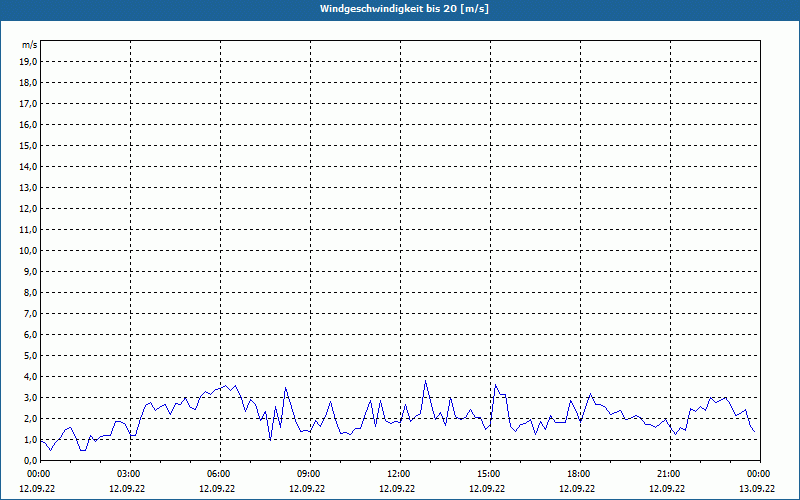Click the 12.09.22 date below 18:00
Viewport: 800px width, 500px height.
coord(577,488)
